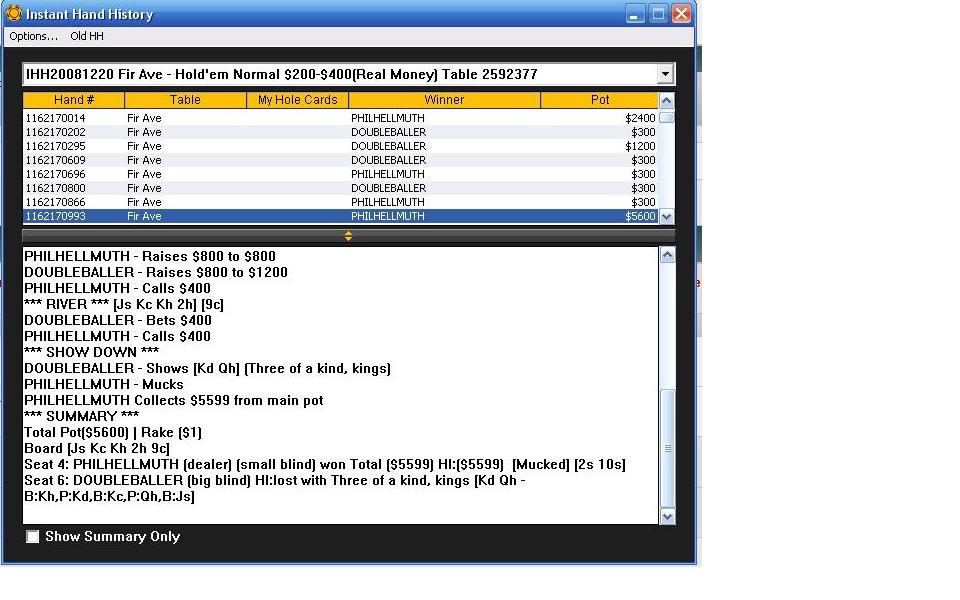
Task: Click the Instant Hand History title icon
Action: tap(13, 13)
